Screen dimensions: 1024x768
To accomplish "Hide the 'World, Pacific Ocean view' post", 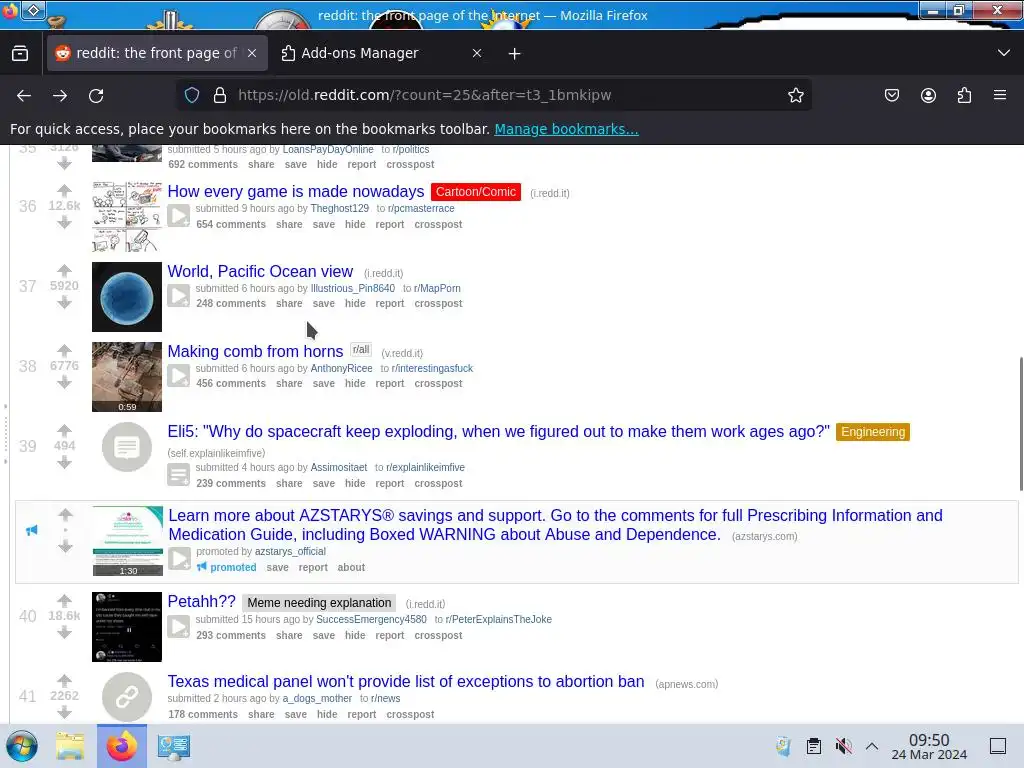I will [355, 304].
